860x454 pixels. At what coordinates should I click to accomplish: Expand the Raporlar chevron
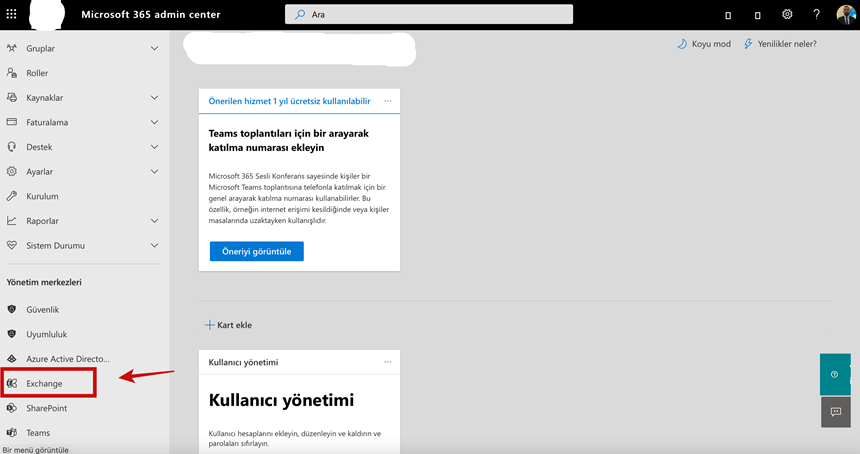point(155,221)
